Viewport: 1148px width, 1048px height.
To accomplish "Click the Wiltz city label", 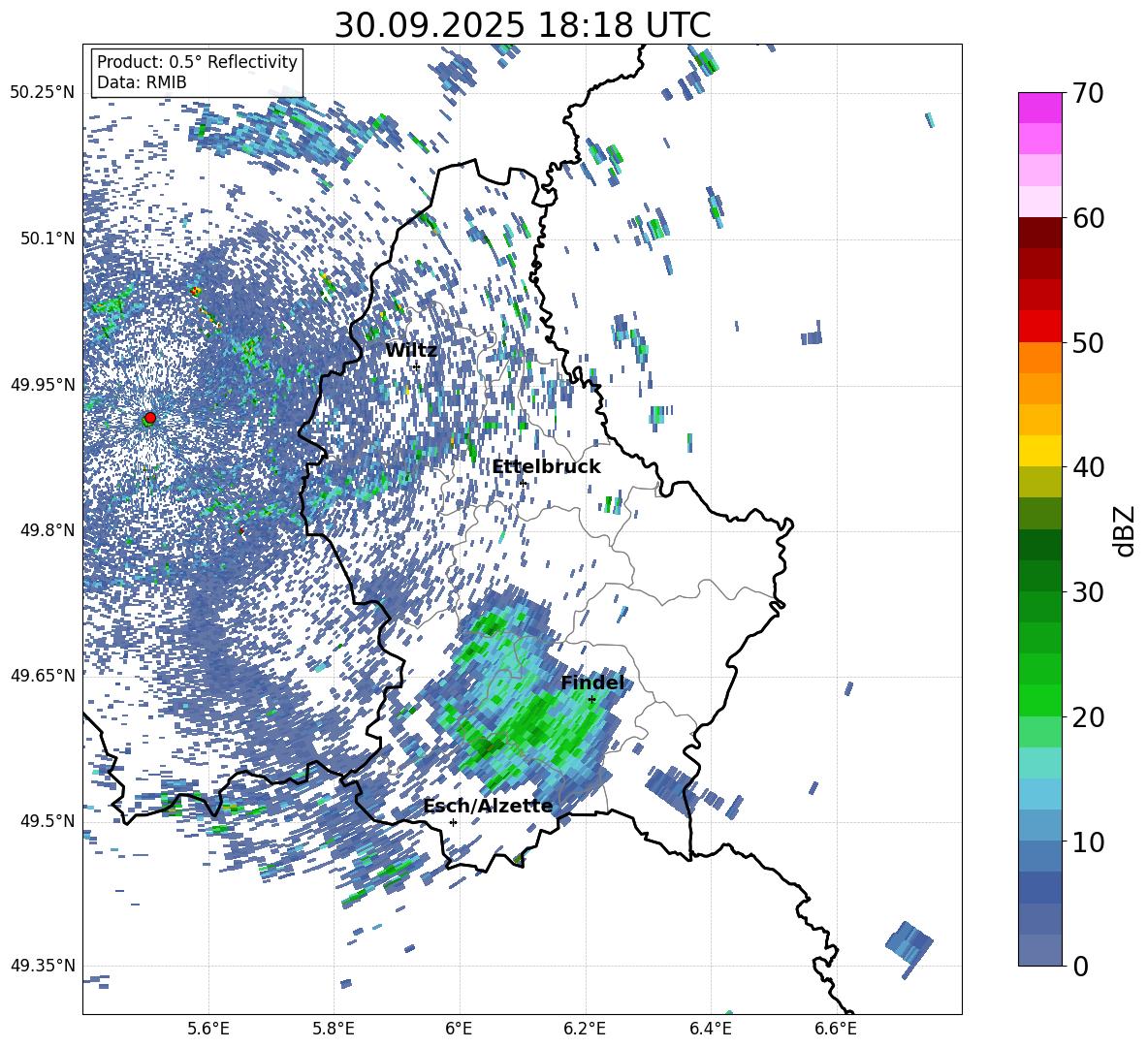I will (x=411, y=351).
